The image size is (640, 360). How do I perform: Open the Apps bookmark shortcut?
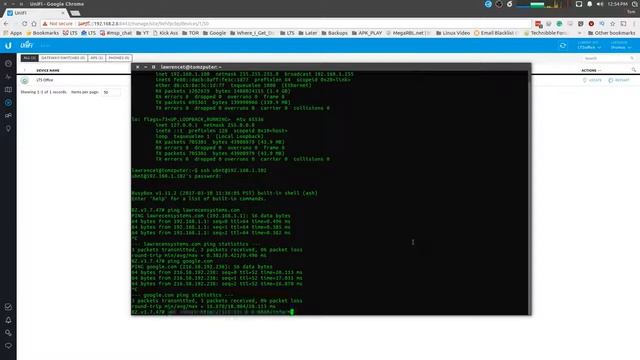[13, 33]
